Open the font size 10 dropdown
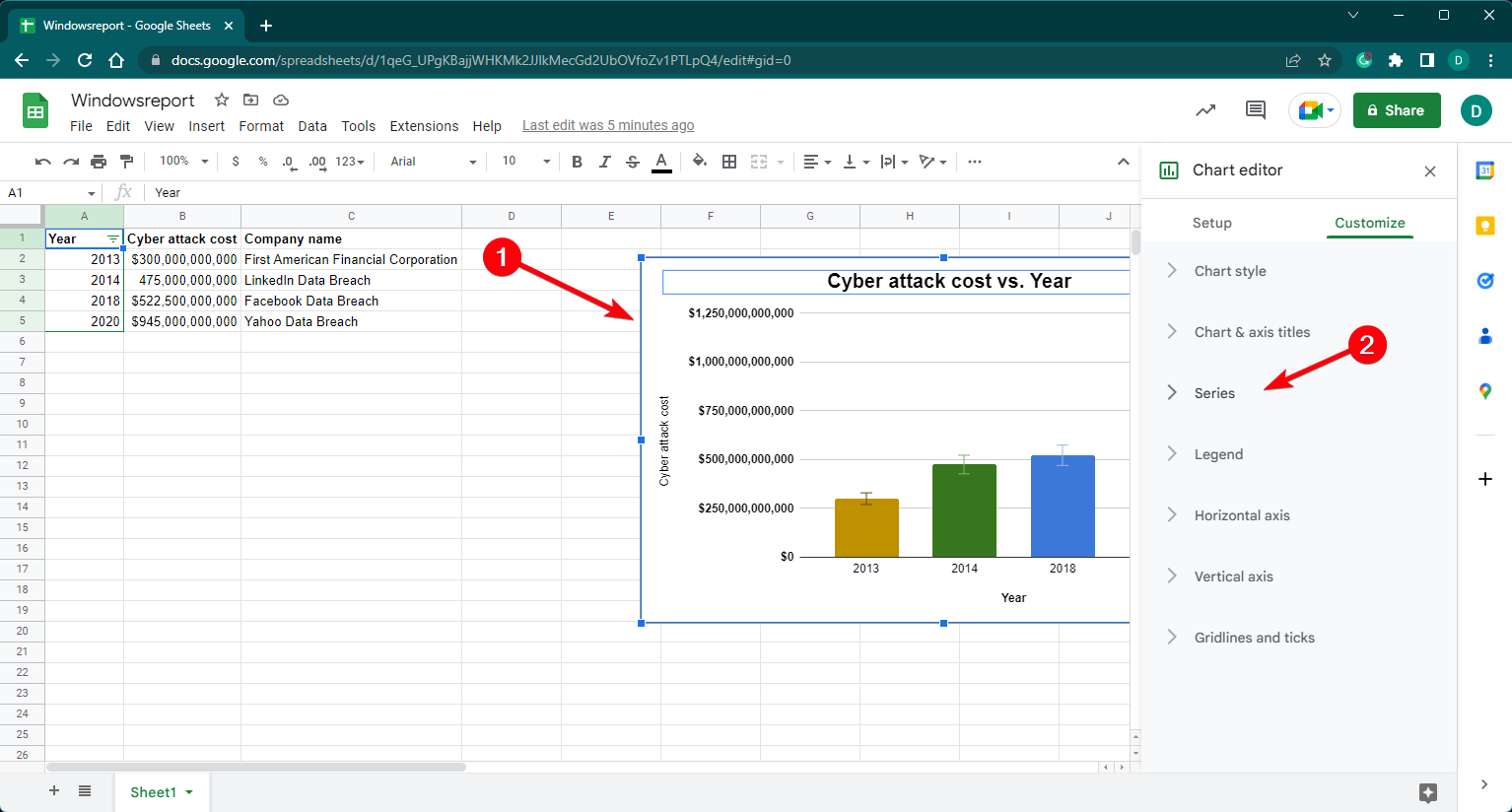The width and height of the screenshot is (1512, 812). pos(525,162)
